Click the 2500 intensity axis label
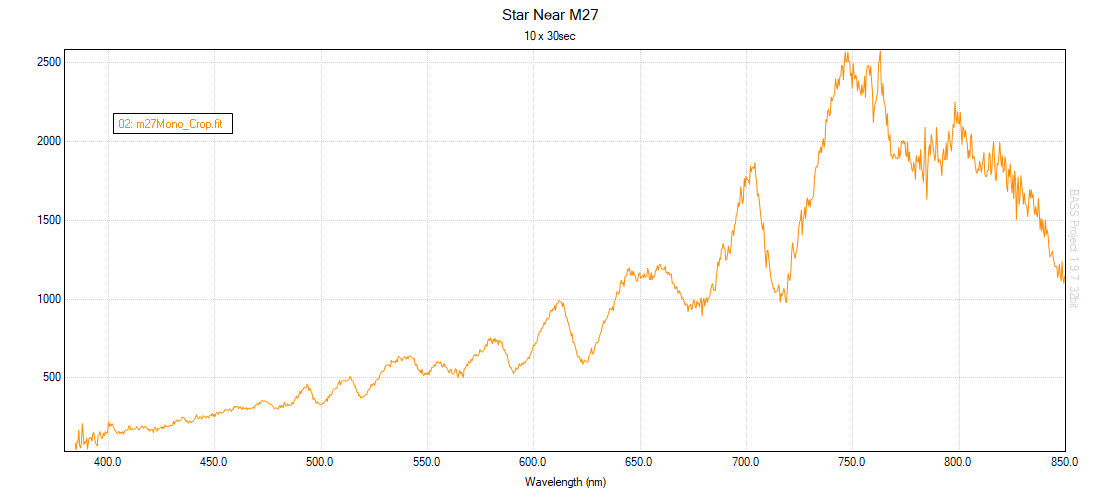 point(51,62)
